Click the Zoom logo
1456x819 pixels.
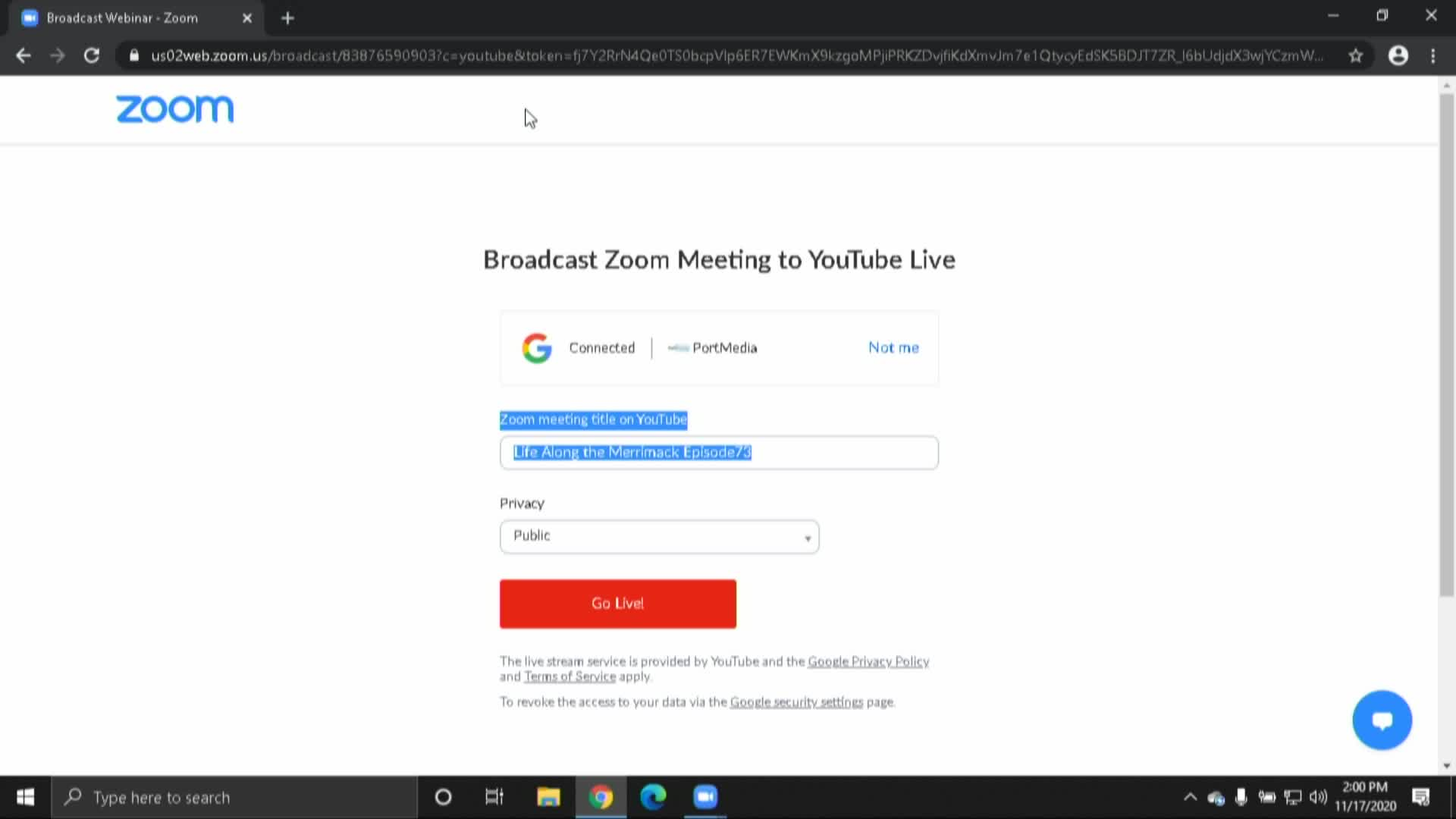coord(174,109)
